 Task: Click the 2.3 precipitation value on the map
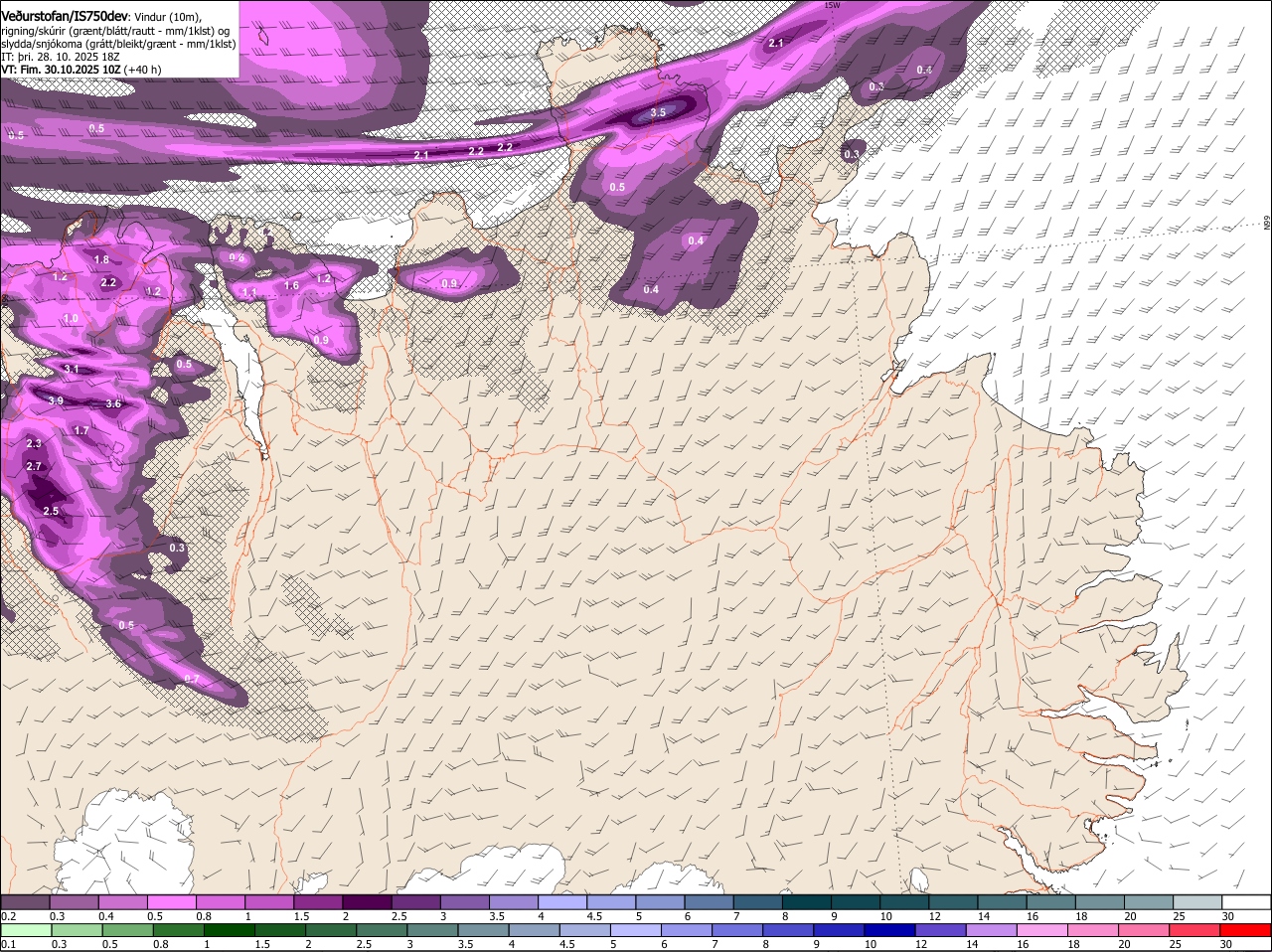(x=34, y=444)
